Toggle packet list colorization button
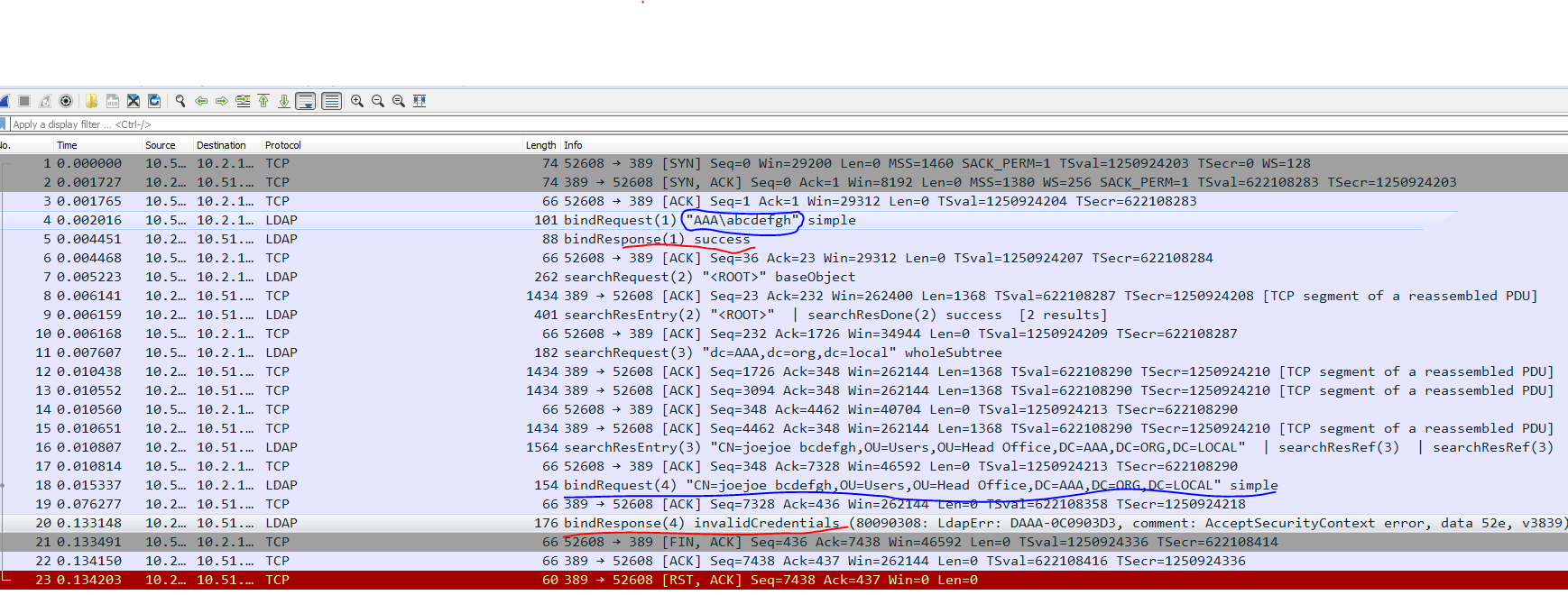This screenshot has height=595, width=1568. 331,101
